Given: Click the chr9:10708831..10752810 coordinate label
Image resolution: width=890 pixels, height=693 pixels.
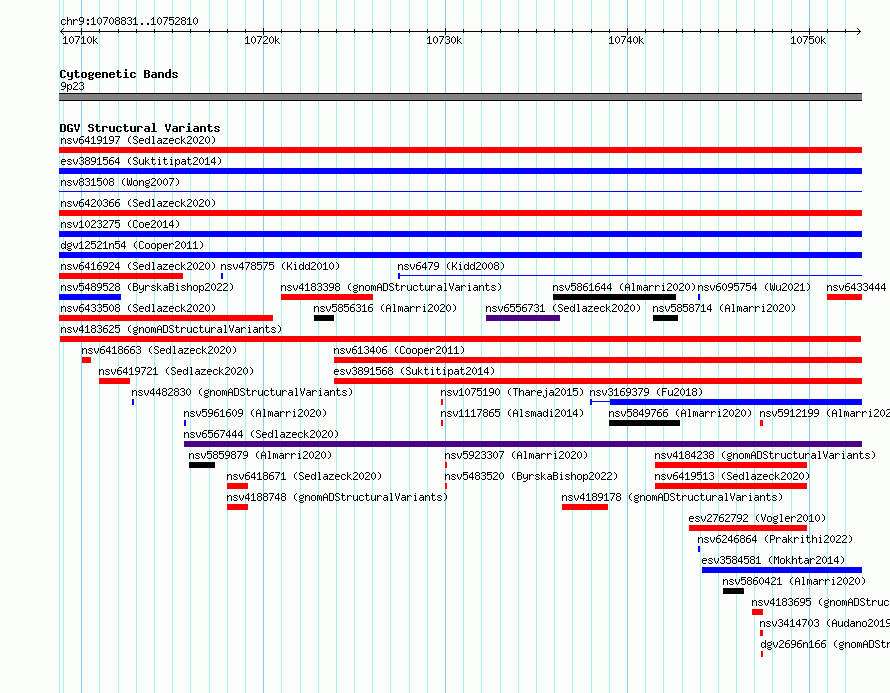Looking at the screenshot, I should [x=129, y=22].
